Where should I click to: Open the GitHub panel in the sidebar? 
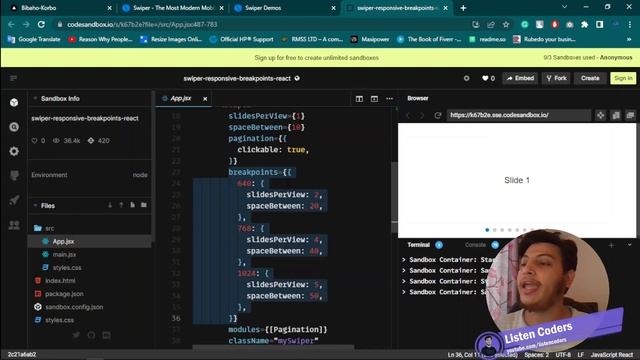(14, 176)
